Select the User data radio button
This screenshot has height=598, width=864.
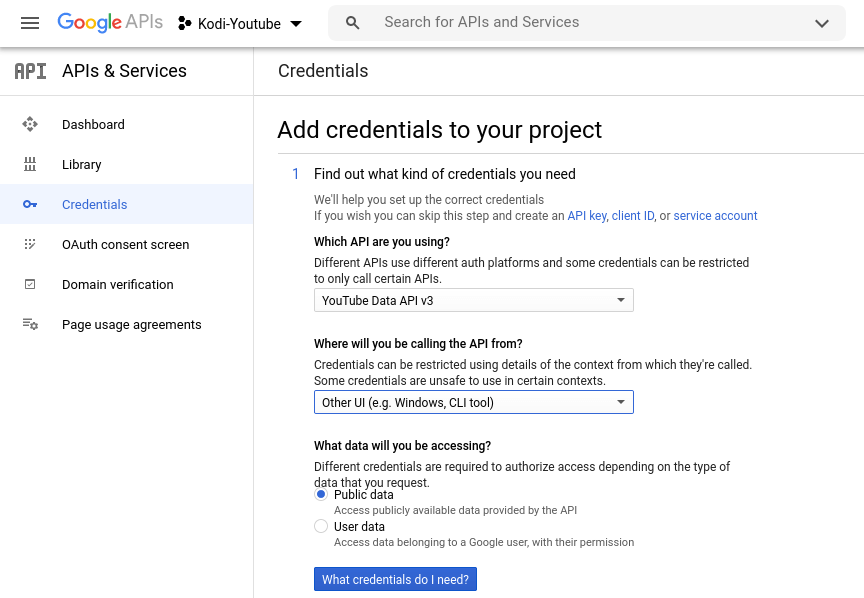[x=321, y=527]
